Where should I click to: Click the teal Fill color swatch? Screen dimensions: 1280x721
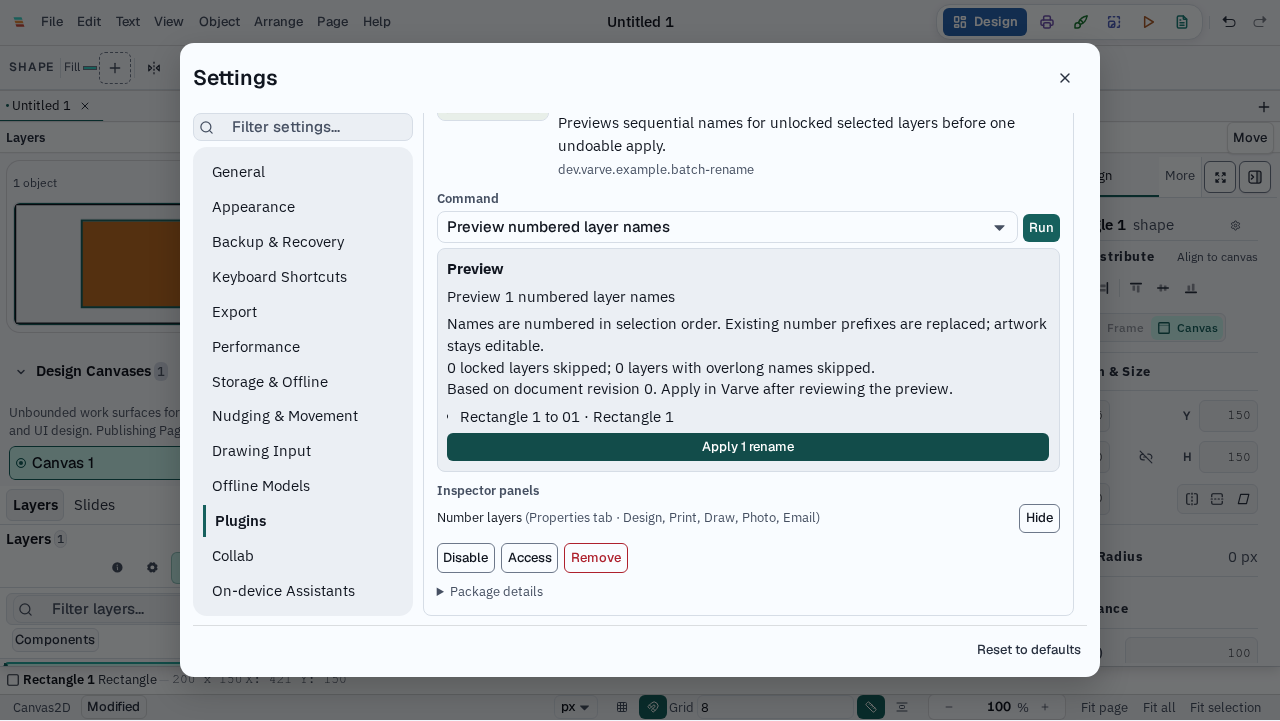click(x=90, y=68)
